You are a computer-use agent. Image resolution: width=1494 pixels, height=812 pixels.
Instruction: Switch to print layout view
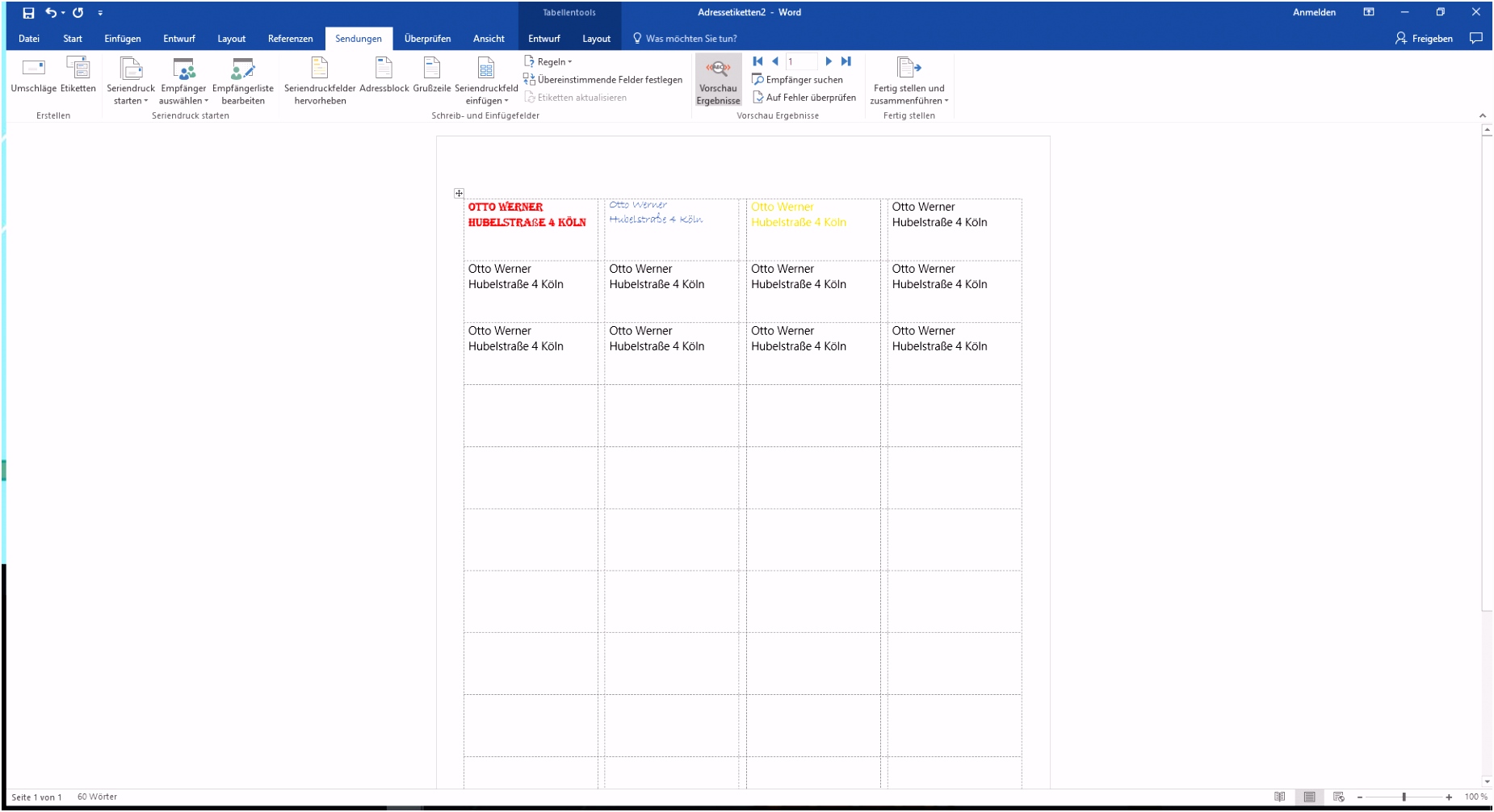pyautogui.click(x=1309, y=797)
